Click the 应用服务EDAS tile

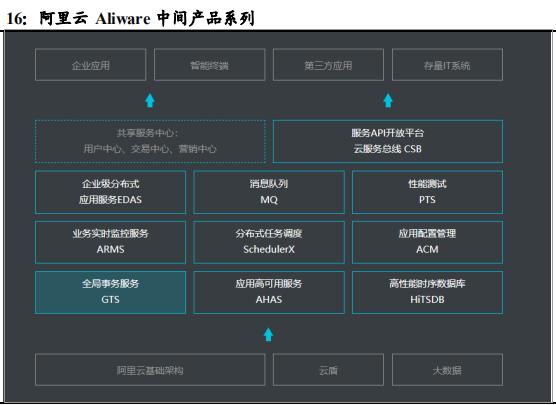click(x=110, y=192)
